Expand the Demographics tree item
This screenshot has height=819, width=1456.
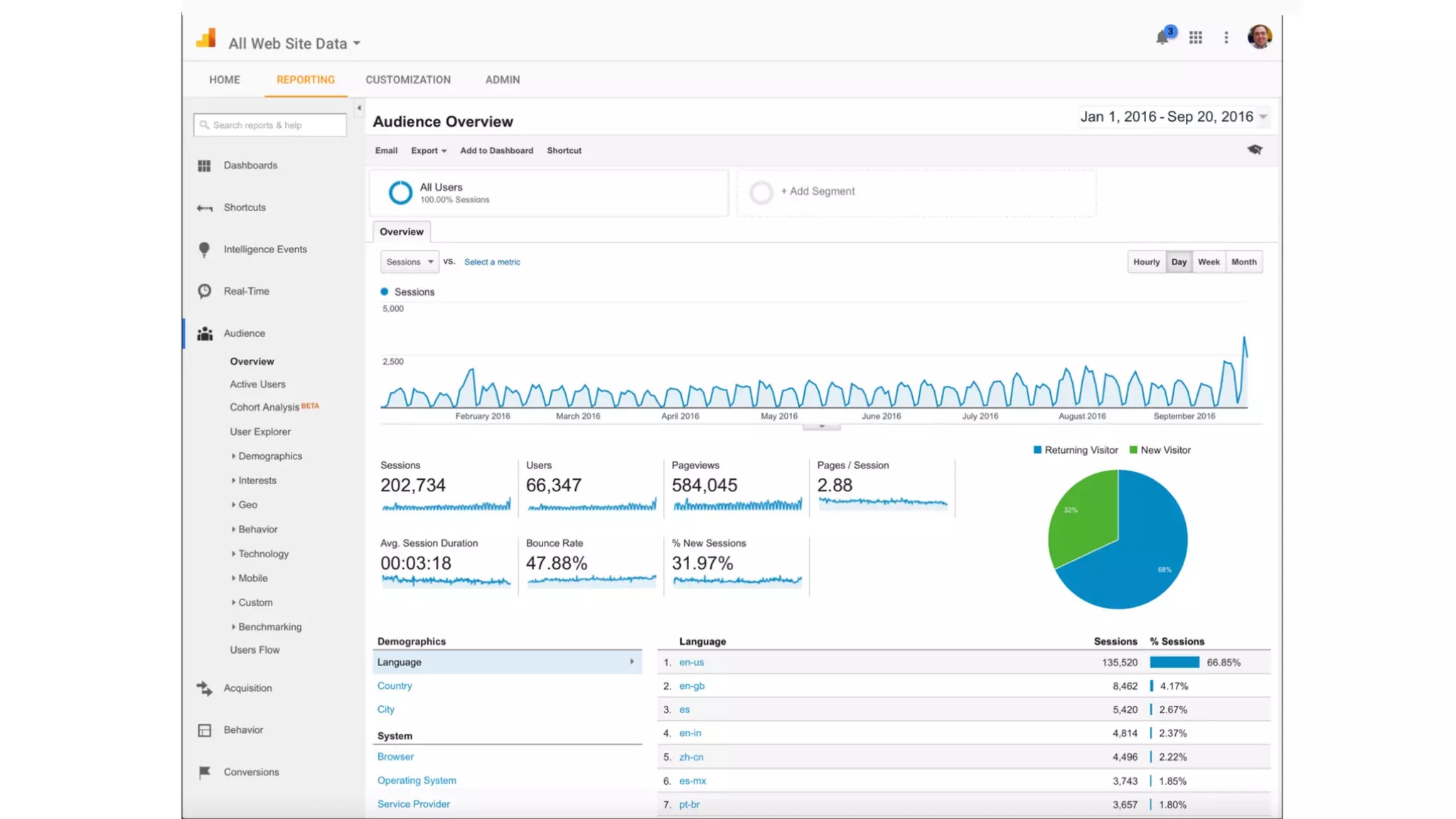(x=269, y=456)
